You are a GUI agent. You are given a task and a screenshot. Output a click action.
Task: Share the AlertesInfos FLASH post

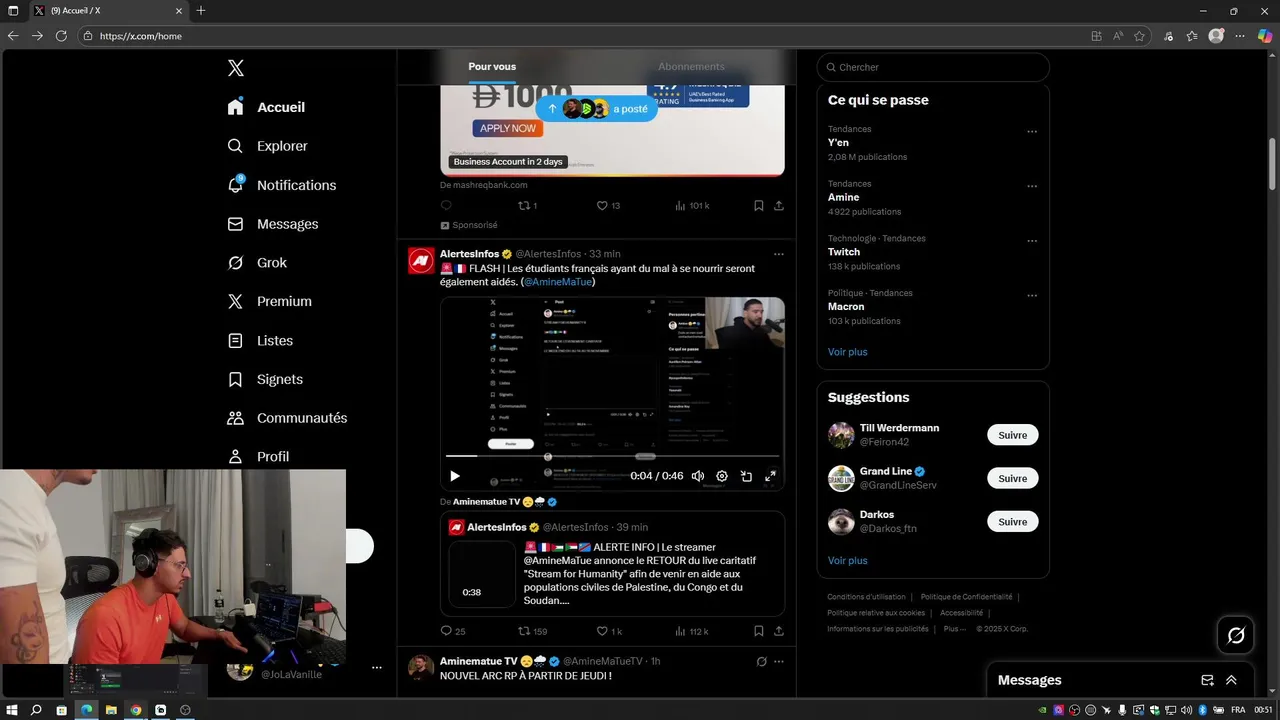pos(779,631)
